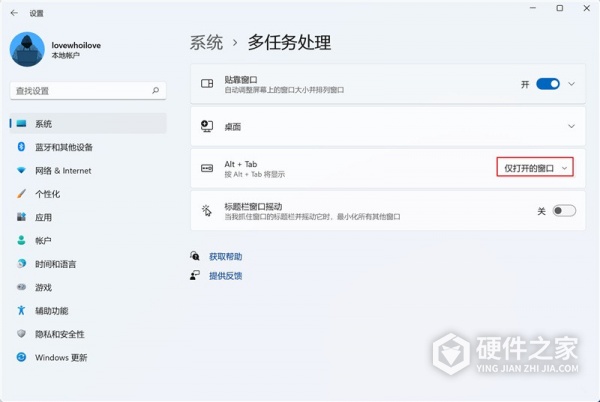The width and height of the screenshot is (600, 402).
Task: Open 游戏 settings
Action: click(88, 287)
